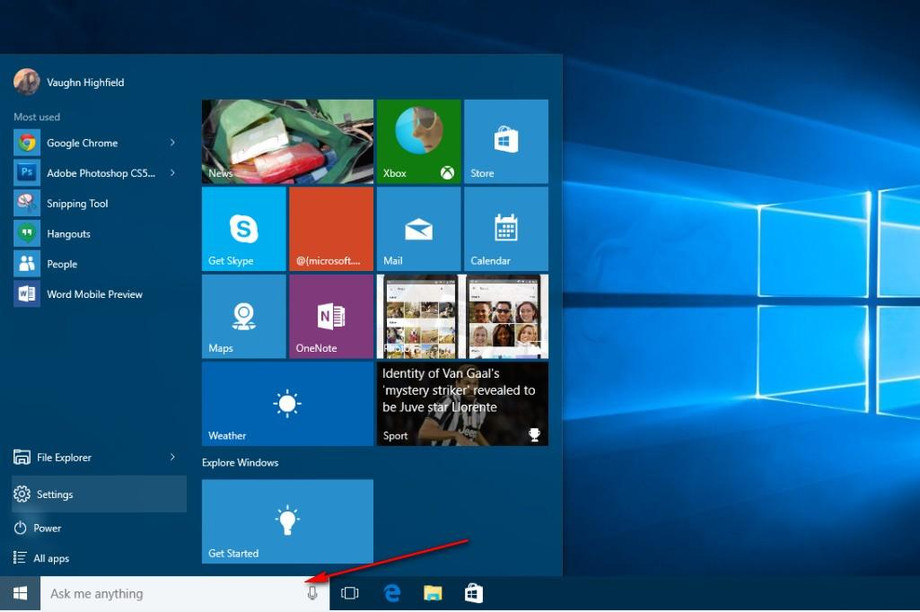Image resolution: width=920 pixels, height=612 pixels.
Task: Open the Snipping Tool icon
Action: tap(27, 203)
